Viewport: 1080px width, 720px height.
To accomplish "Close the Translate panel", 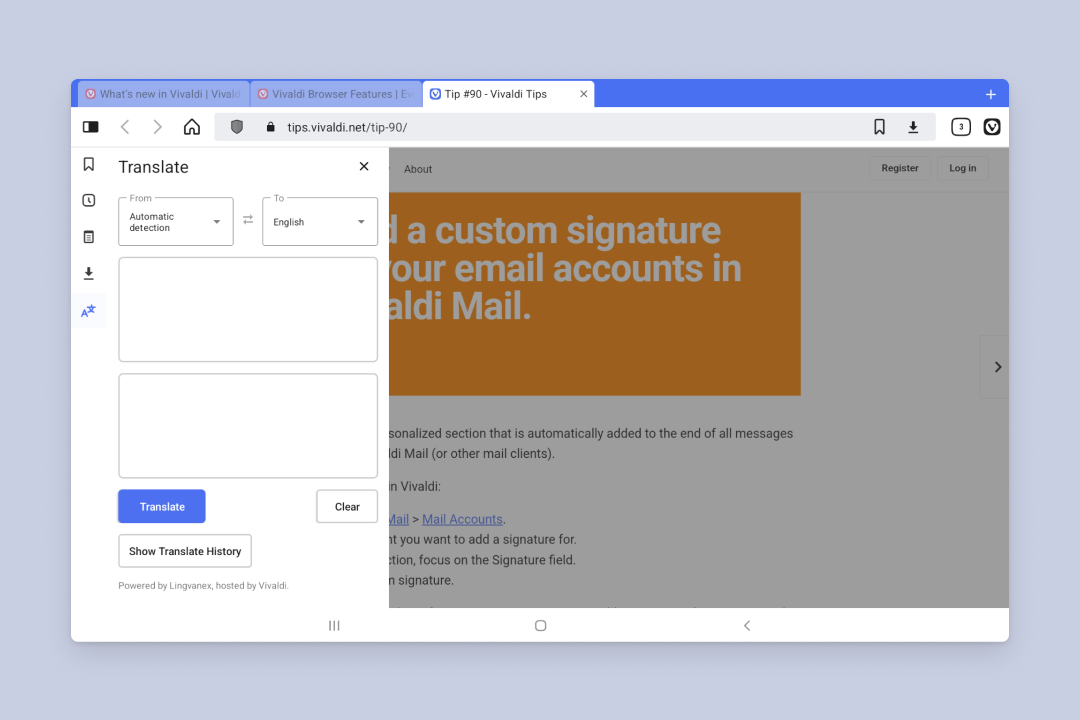I will [x=364, y=166].
